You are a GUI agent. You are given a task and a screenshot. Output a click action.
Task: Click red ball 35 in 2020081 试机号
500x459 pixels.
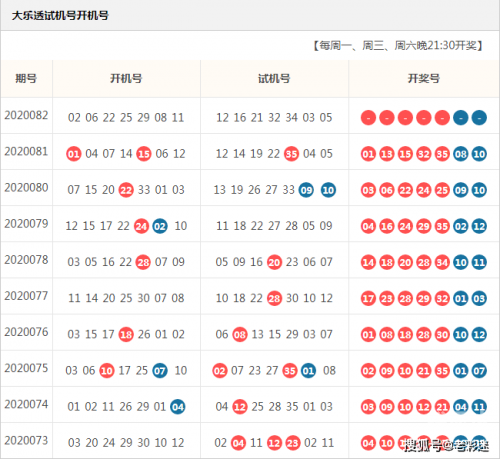(291, 154)
